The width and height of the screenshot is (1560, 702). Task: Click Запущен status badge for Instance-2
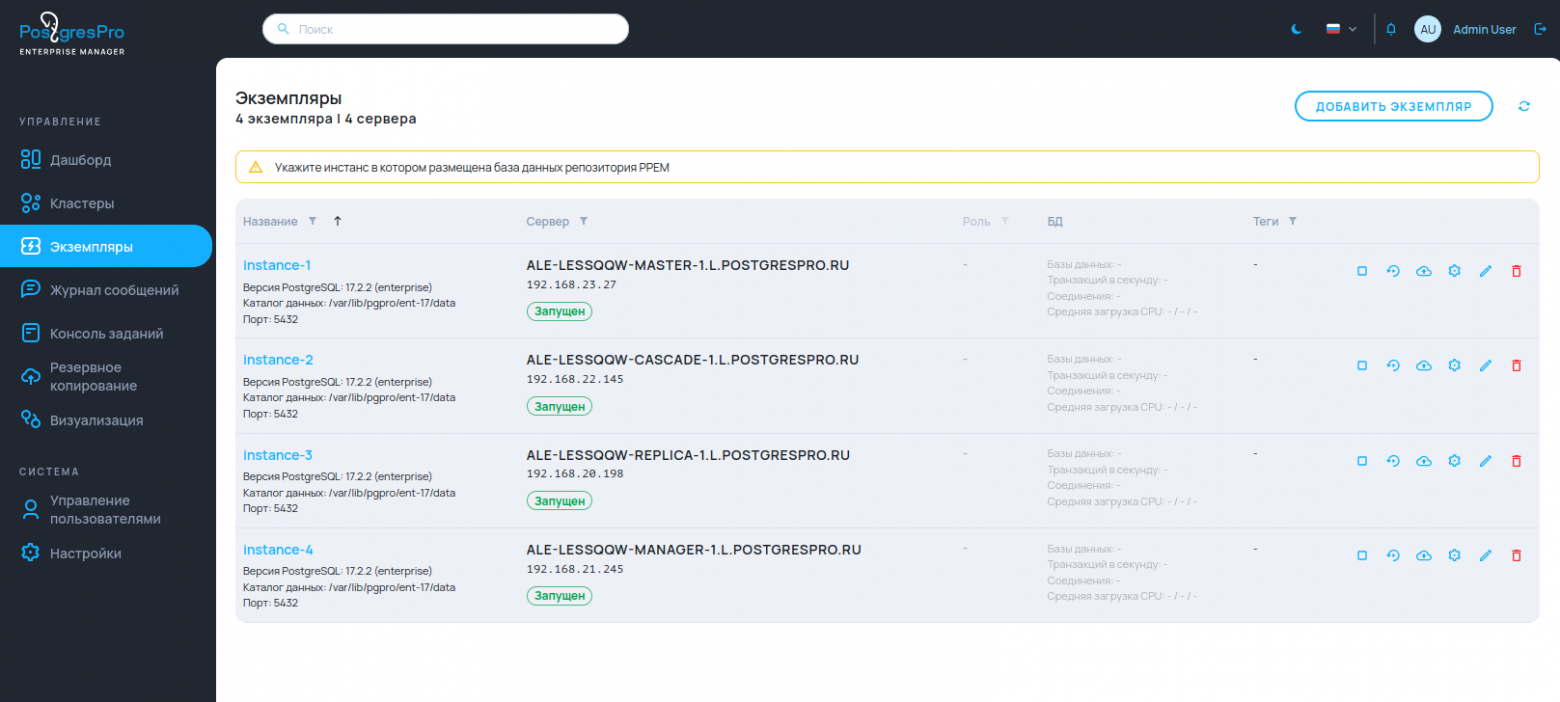tap(559, 406)
